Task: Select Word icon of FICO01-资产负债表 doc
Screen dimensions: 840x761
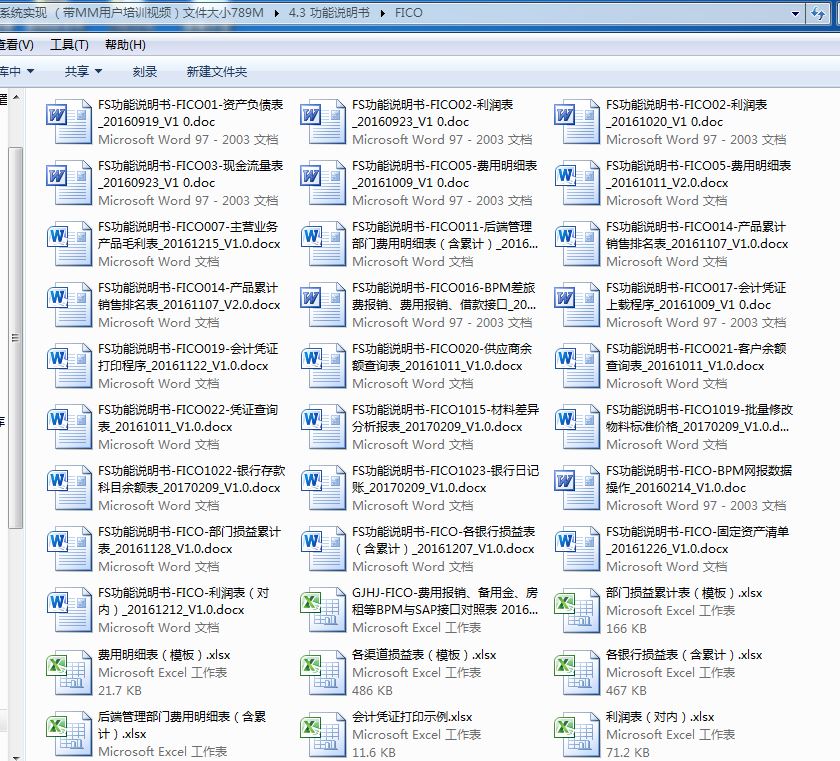Action: click(x=69, y=122)
